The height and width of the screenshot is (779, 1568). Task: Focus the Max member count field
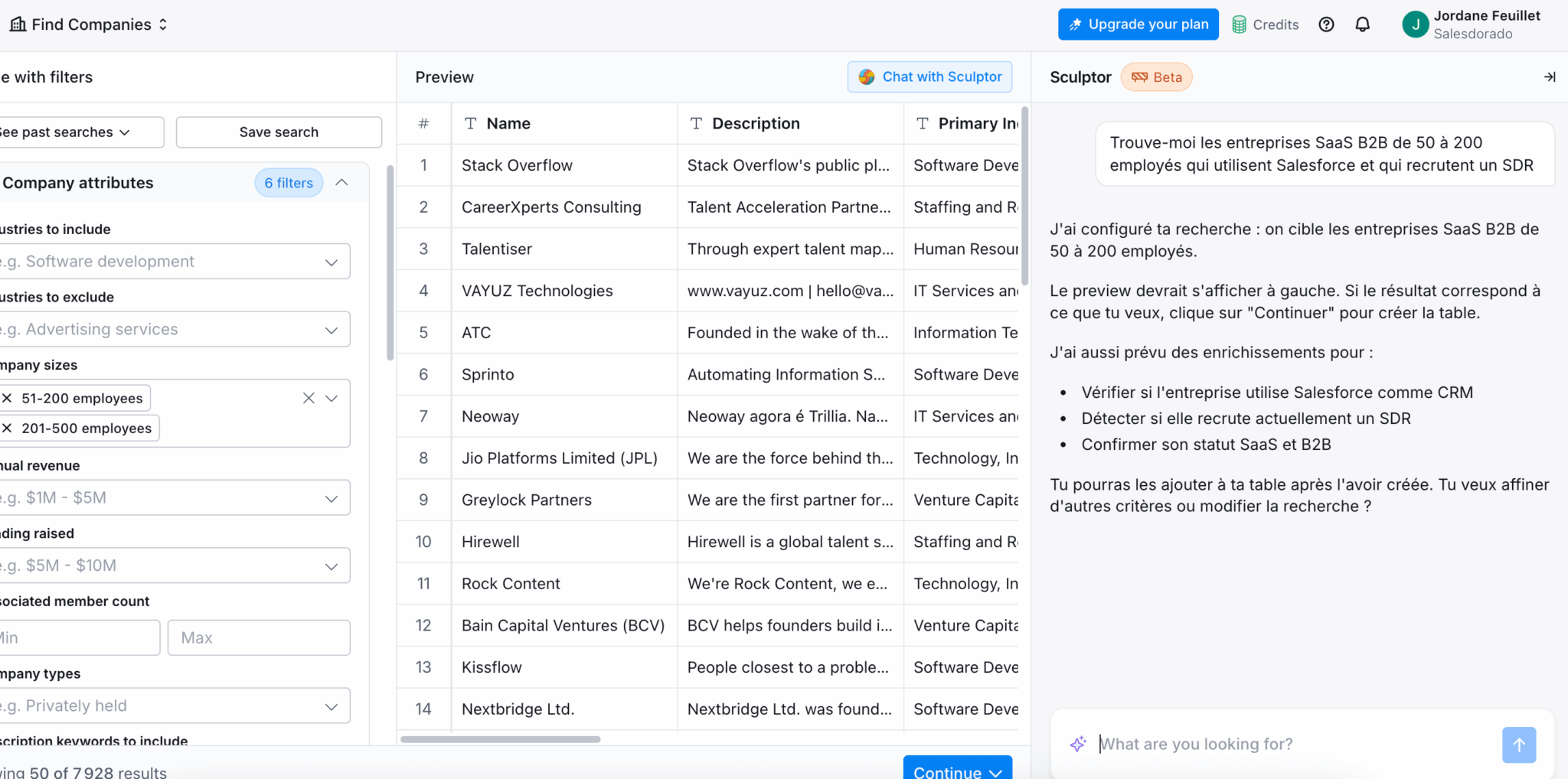click(260, 638)
